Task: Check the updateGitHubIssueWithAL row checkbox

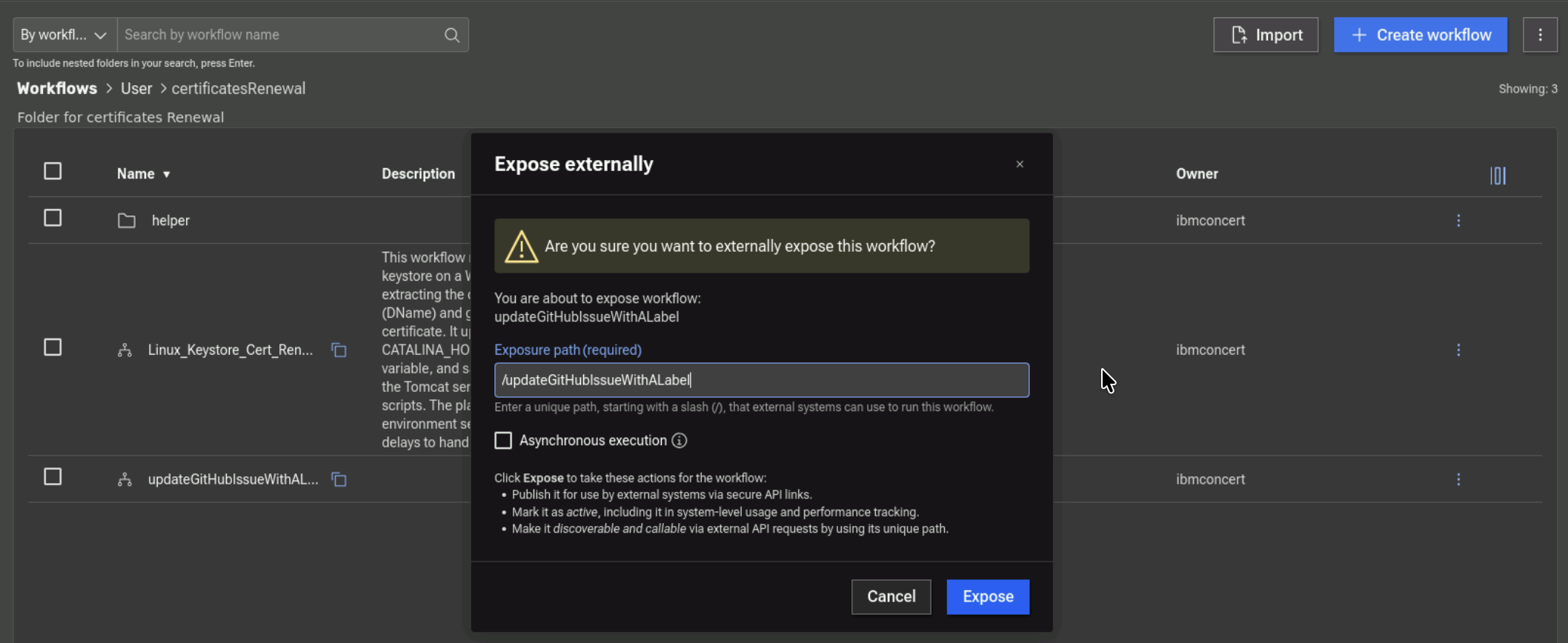Action: pos(53,477)
